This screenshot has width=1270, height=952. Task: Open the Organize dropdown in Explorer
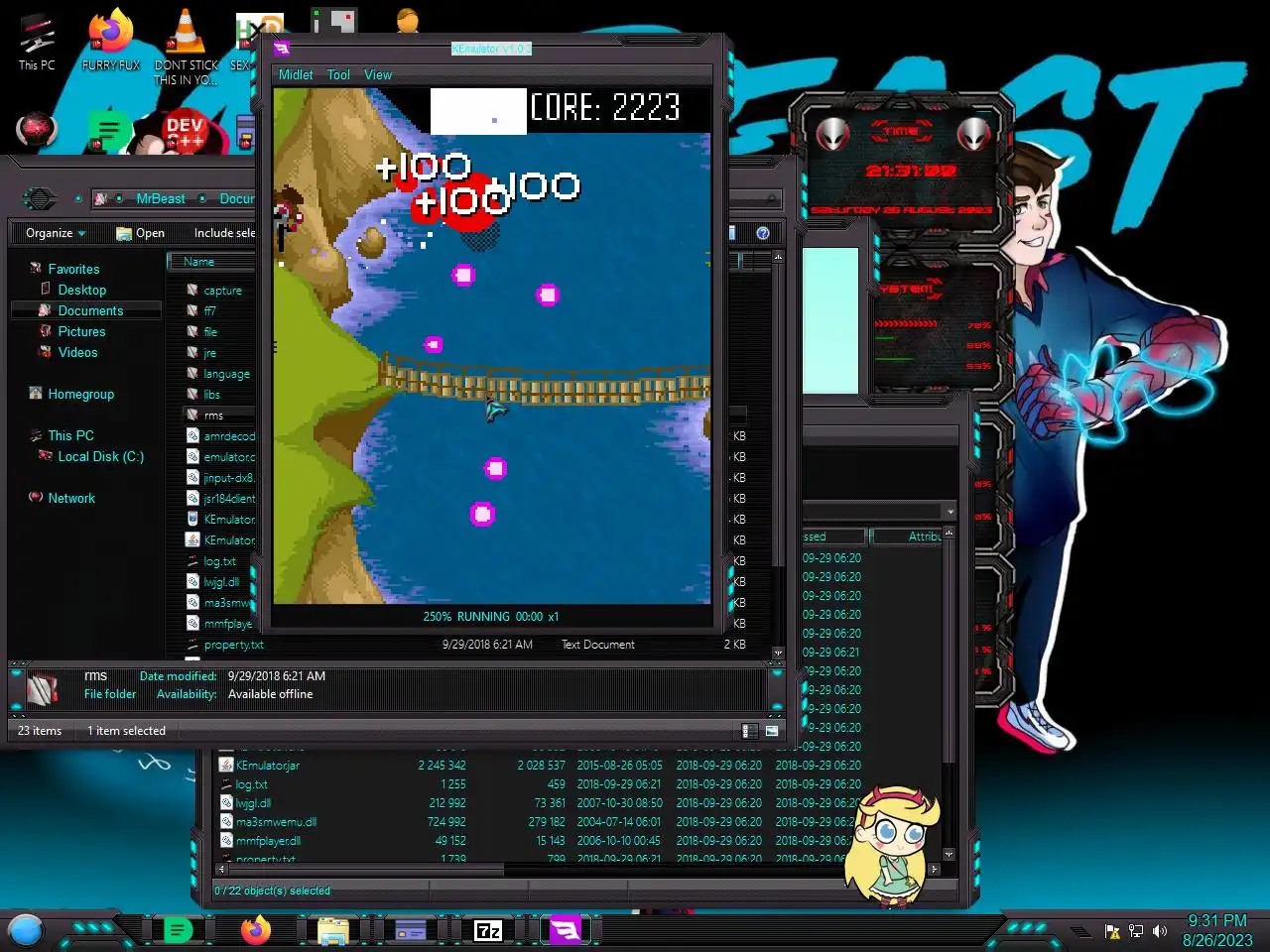pos(56,233)
